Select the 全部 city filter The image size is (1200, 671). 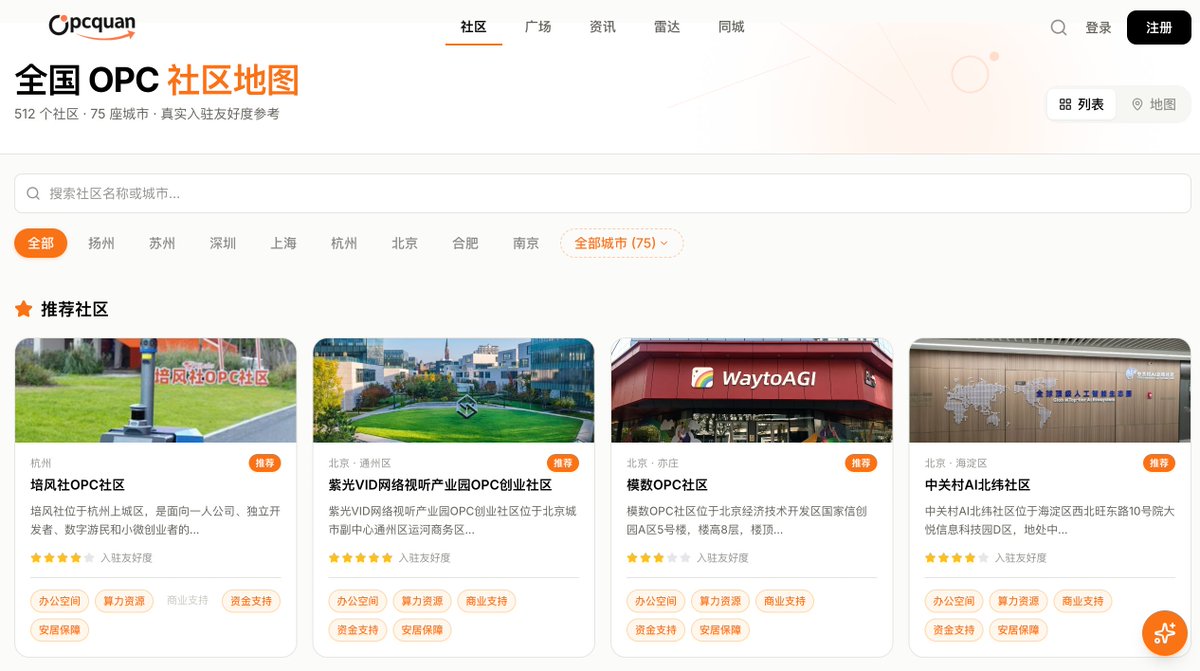(x=41, y=243)
